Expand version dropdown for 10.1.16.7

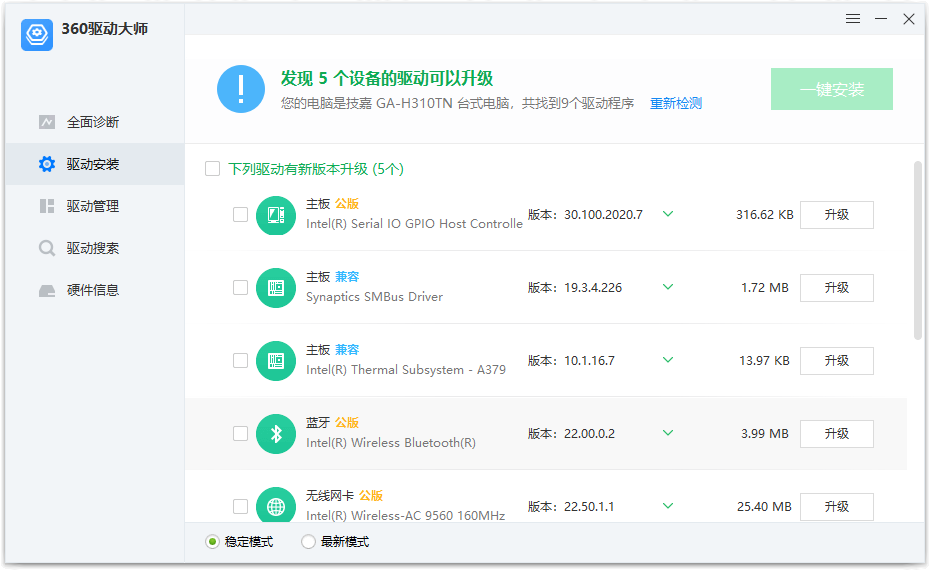click(668, 360)
